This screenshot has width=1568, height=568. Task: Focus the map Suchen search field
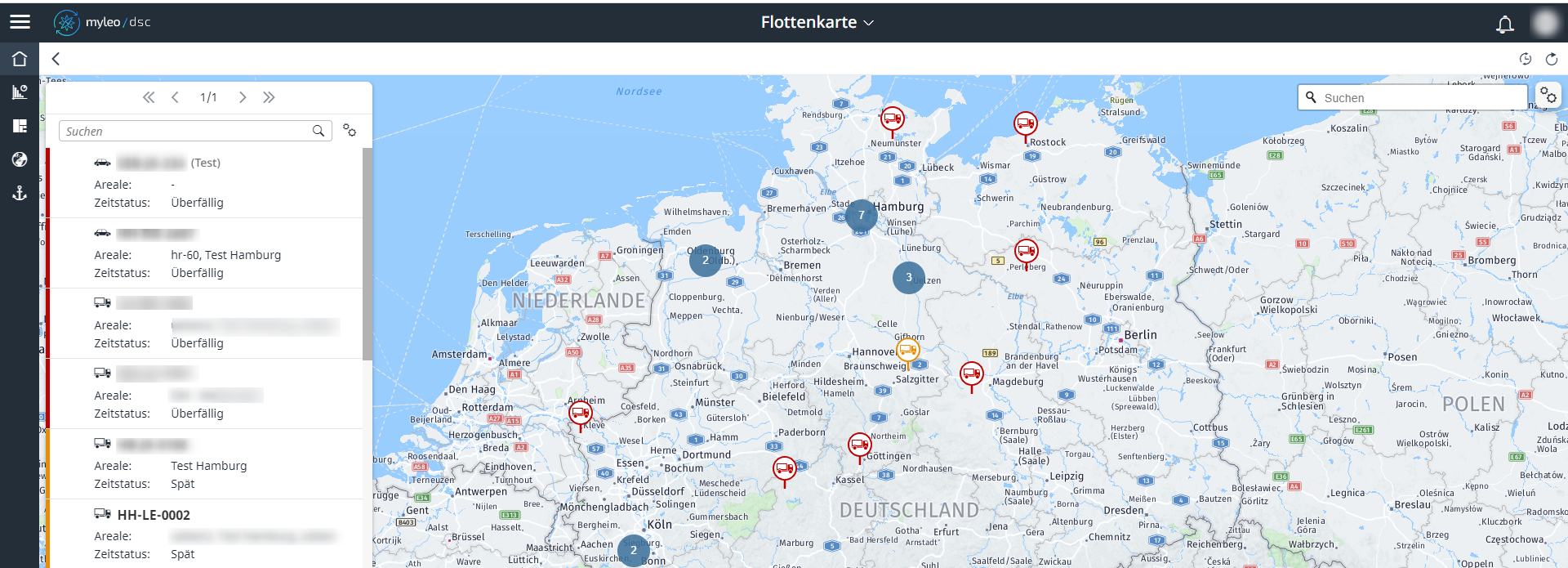click(x=1412, y=97)
